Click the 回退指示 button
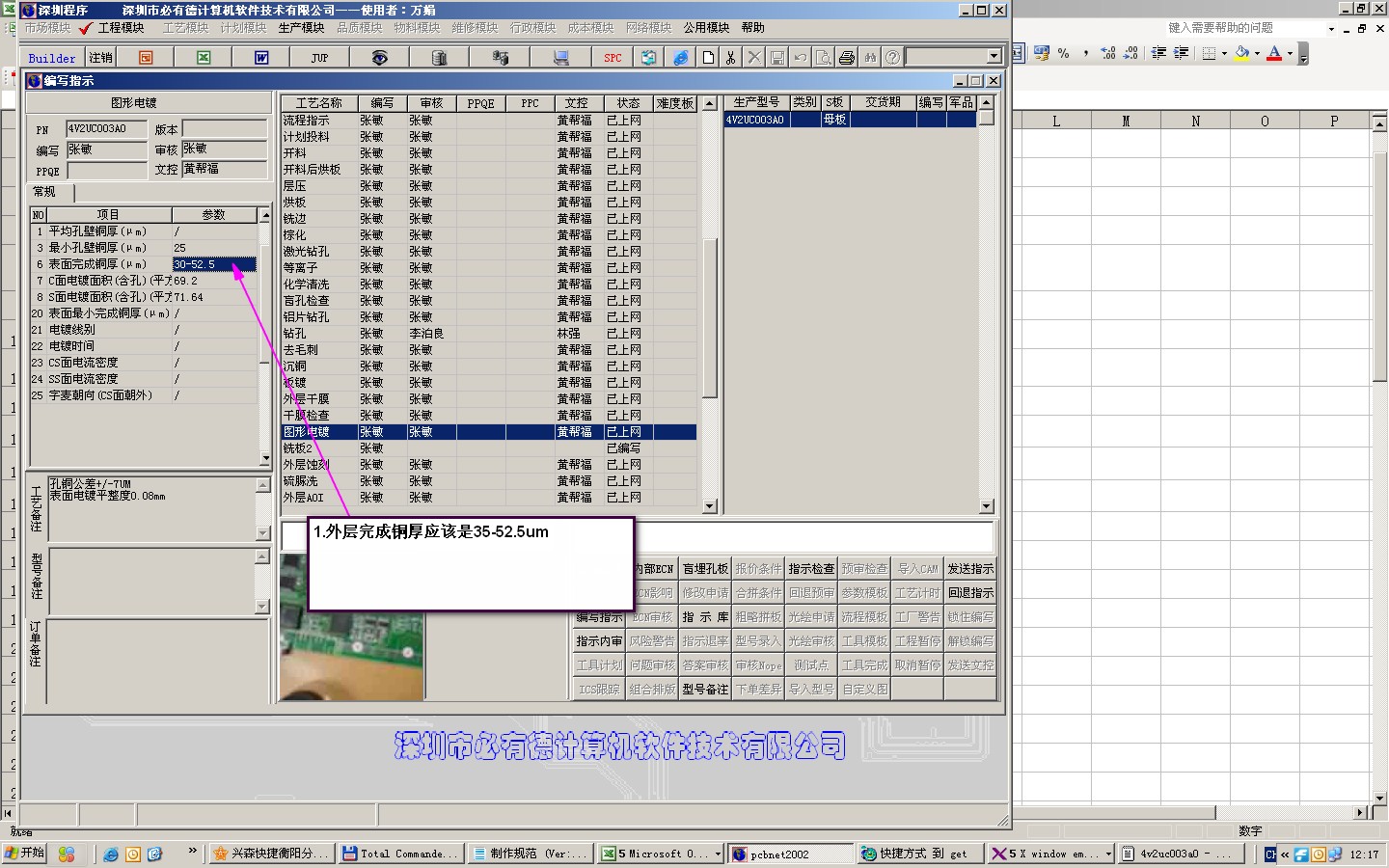The width and height of the screenshot is (1389, 868). [969, 593]
